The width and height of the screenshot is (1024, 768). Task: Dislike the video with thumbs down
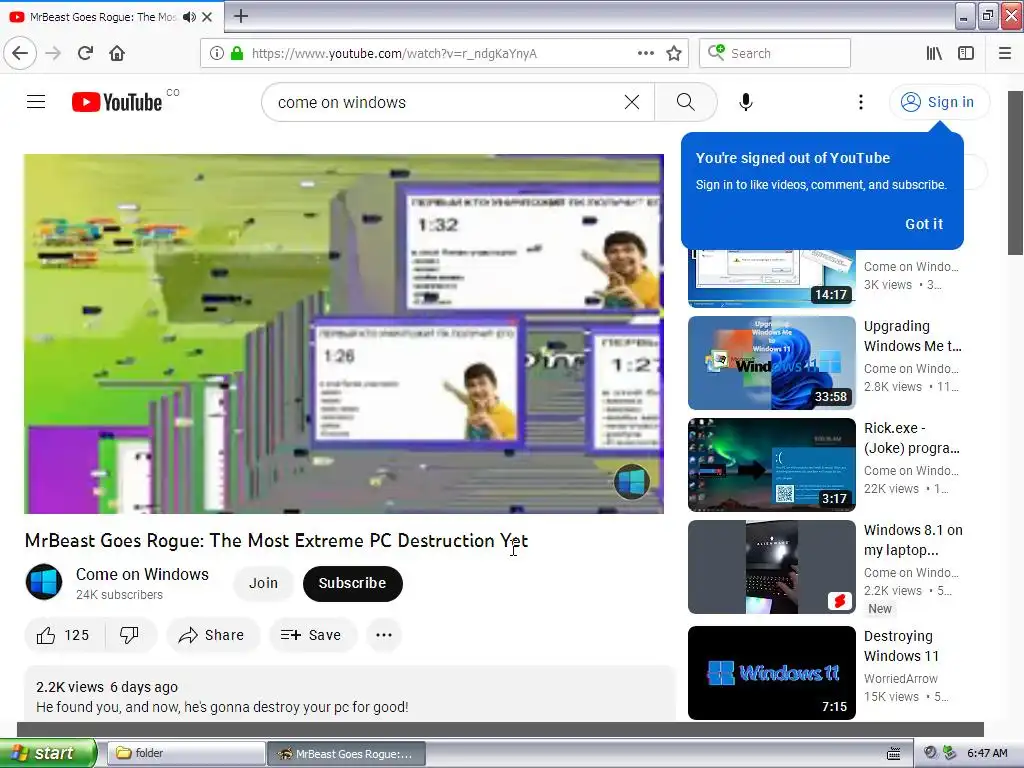[129, 635]
